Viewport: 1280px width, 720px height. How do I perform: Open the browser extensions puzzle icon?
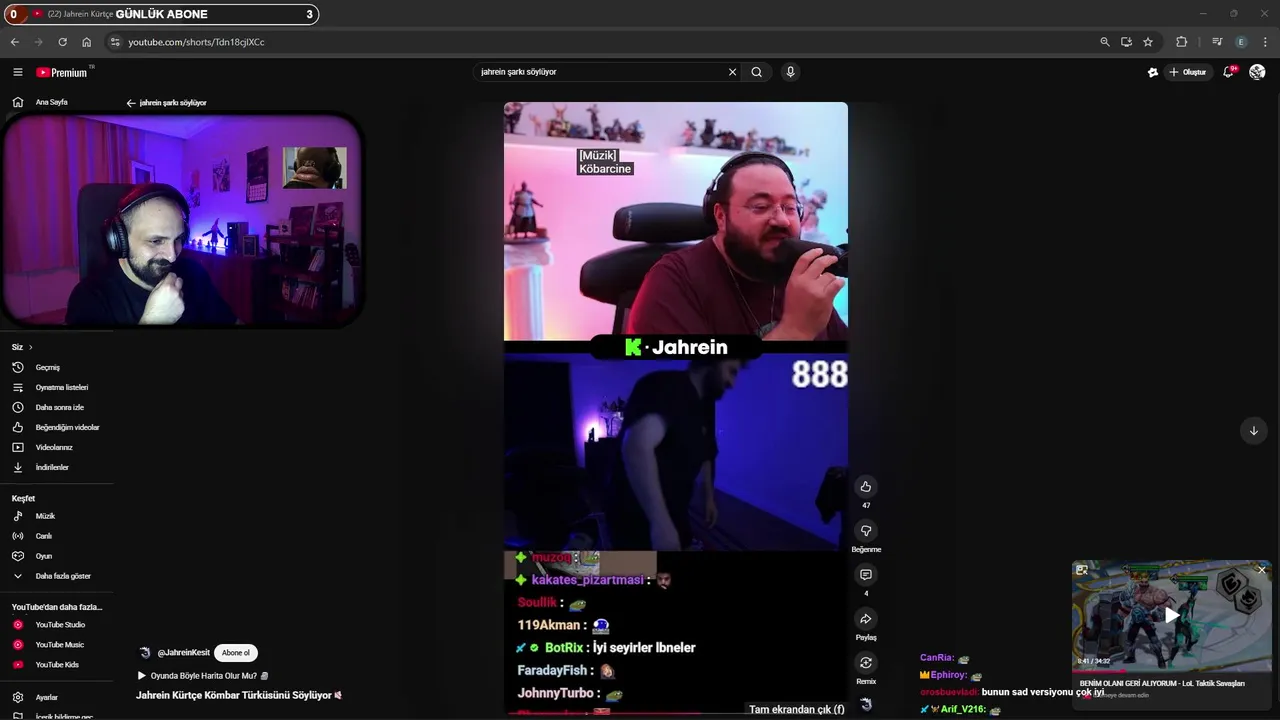pyautogui.click(x=1181, y=42)
